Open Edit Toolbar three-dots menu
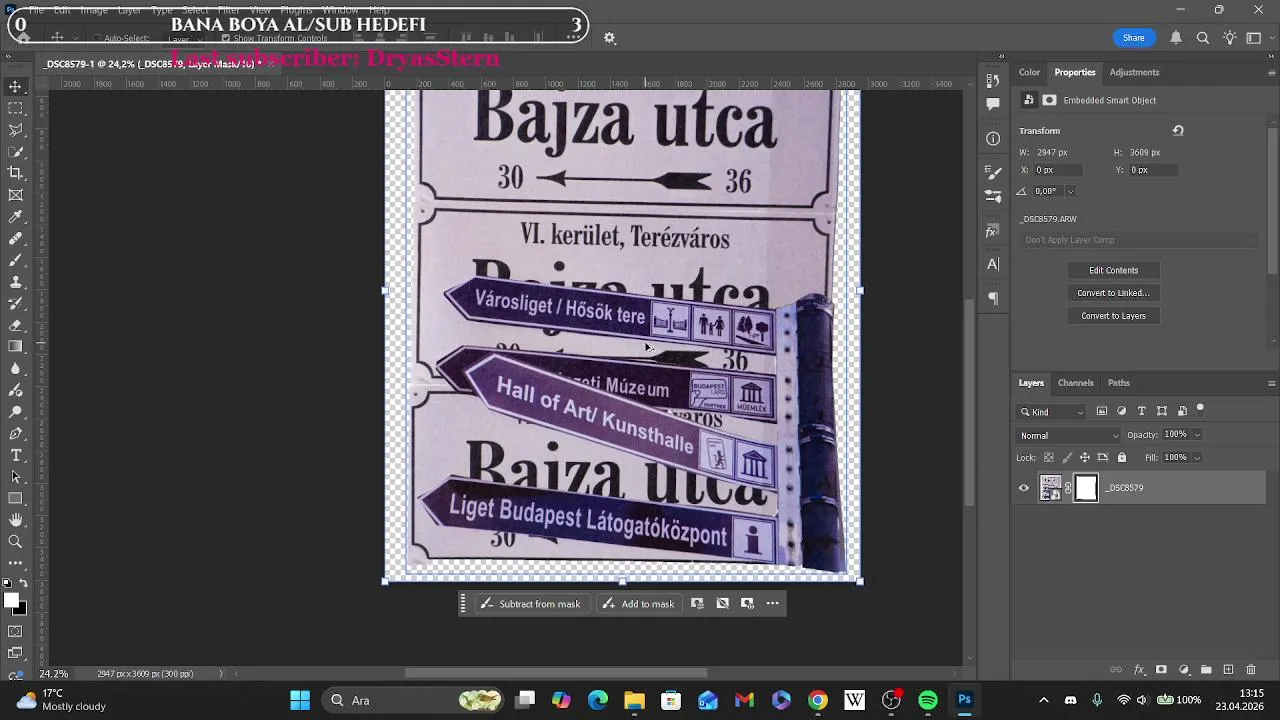 pos(16,563)
